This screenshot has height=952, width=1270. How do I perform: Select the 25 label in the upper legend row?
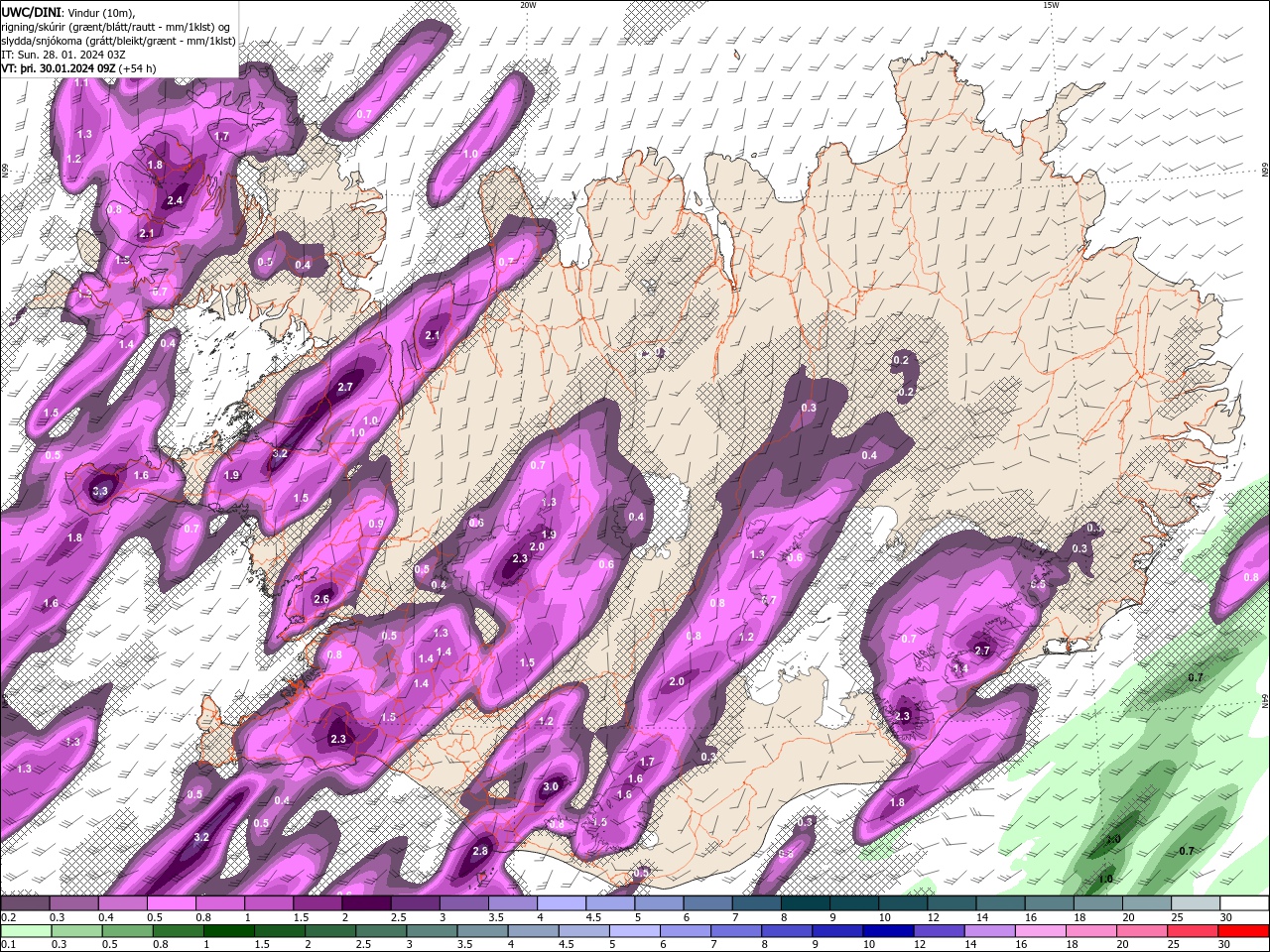(1176, 918)
